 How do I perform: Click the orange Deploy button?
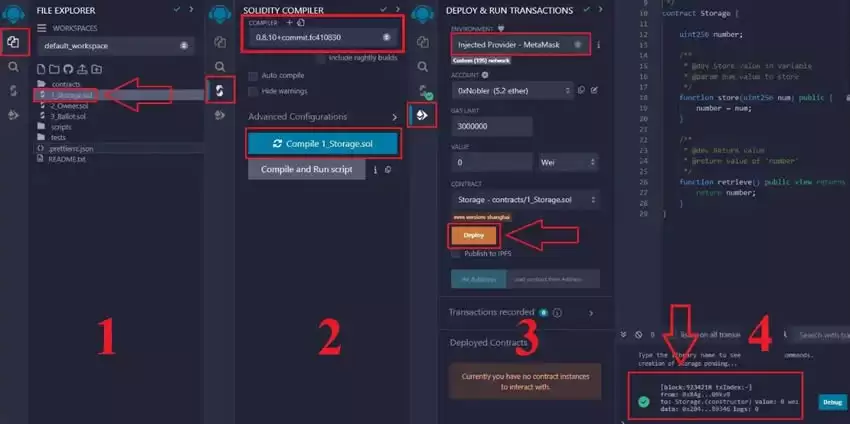coord(474,234)
